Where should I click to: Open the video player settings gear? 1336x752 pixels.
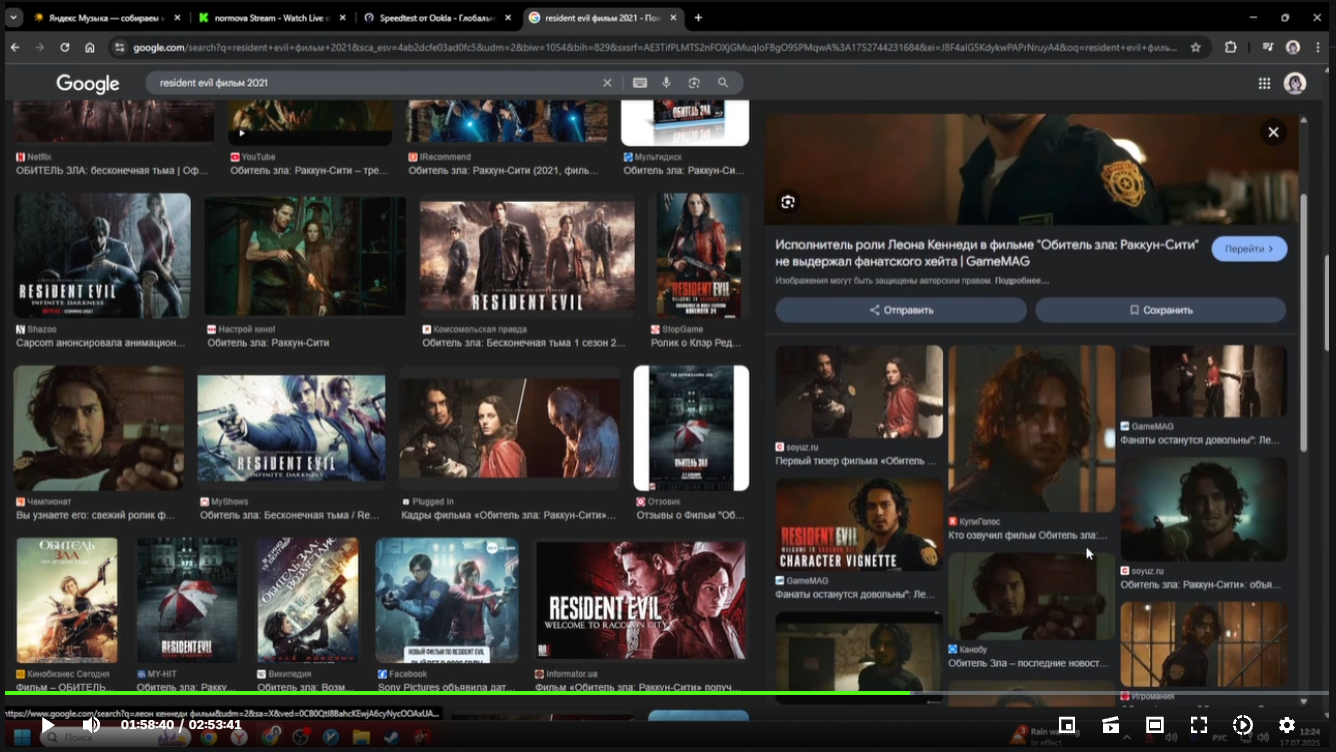1287,725
